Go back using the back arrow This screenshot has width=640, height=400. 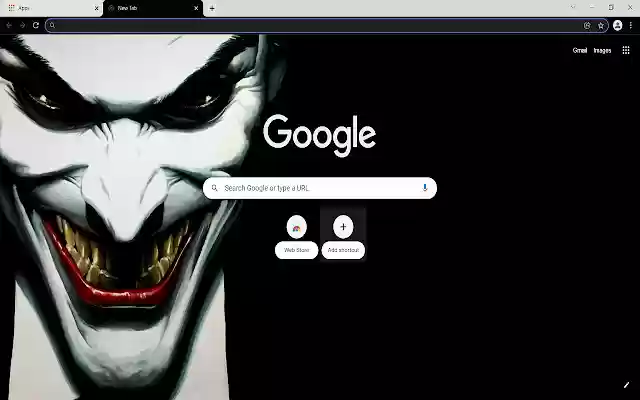click(x=9, y=25)
